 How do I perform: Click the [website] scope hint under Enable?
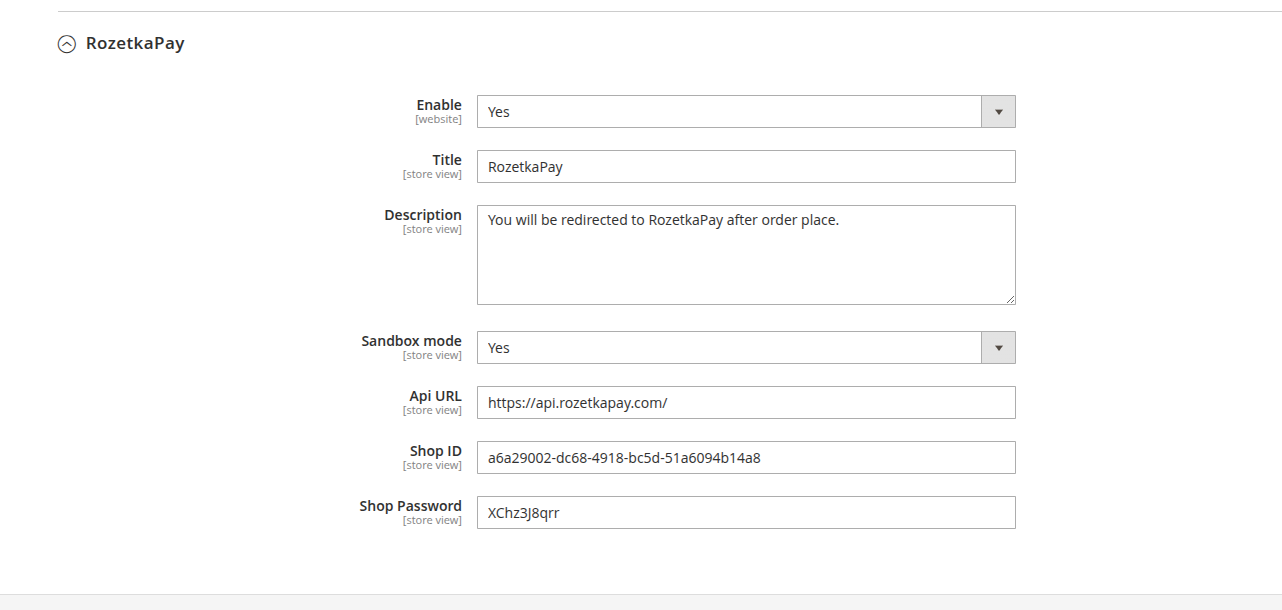coord(438,119)
